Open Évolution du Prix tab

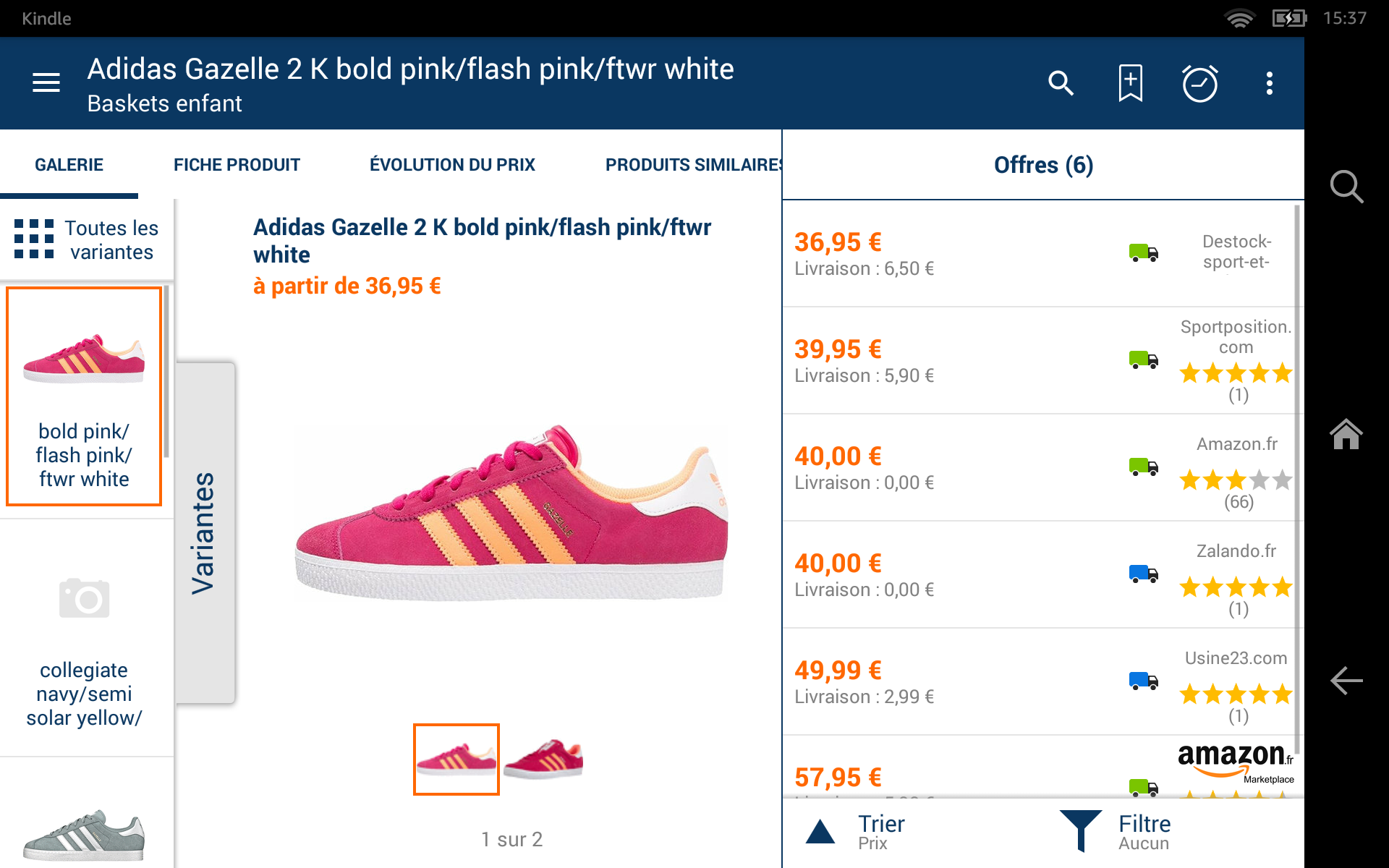point(452,165)
